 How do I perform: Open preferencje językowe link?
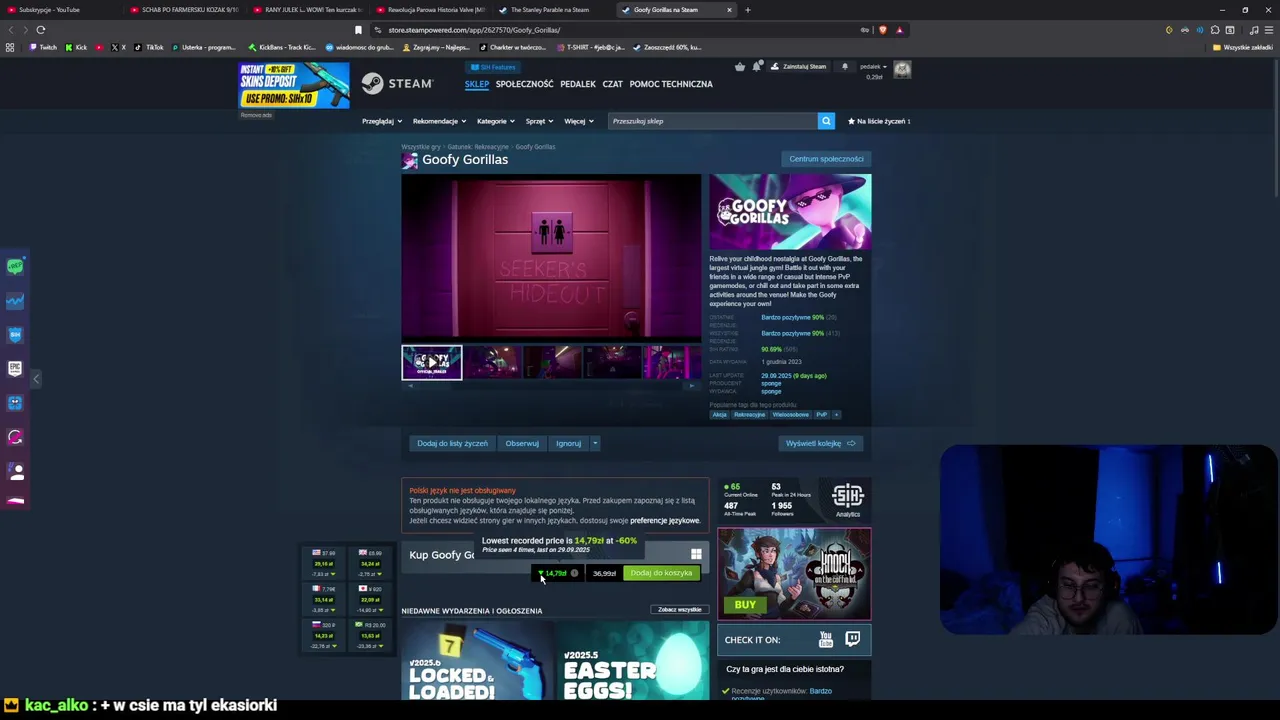click(x=665, y=521)
